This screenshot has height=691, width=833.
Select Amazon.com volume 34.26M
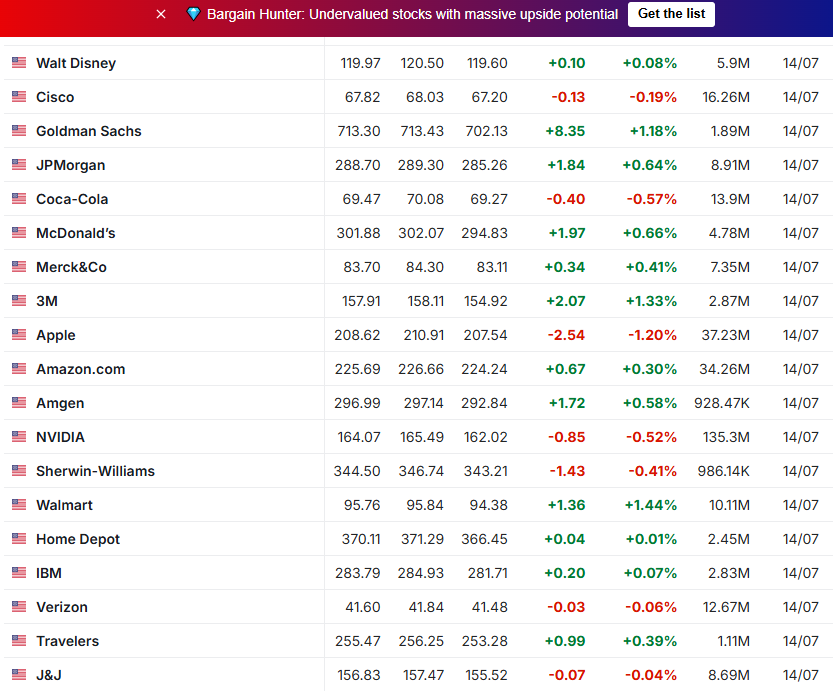coord(725,369)
